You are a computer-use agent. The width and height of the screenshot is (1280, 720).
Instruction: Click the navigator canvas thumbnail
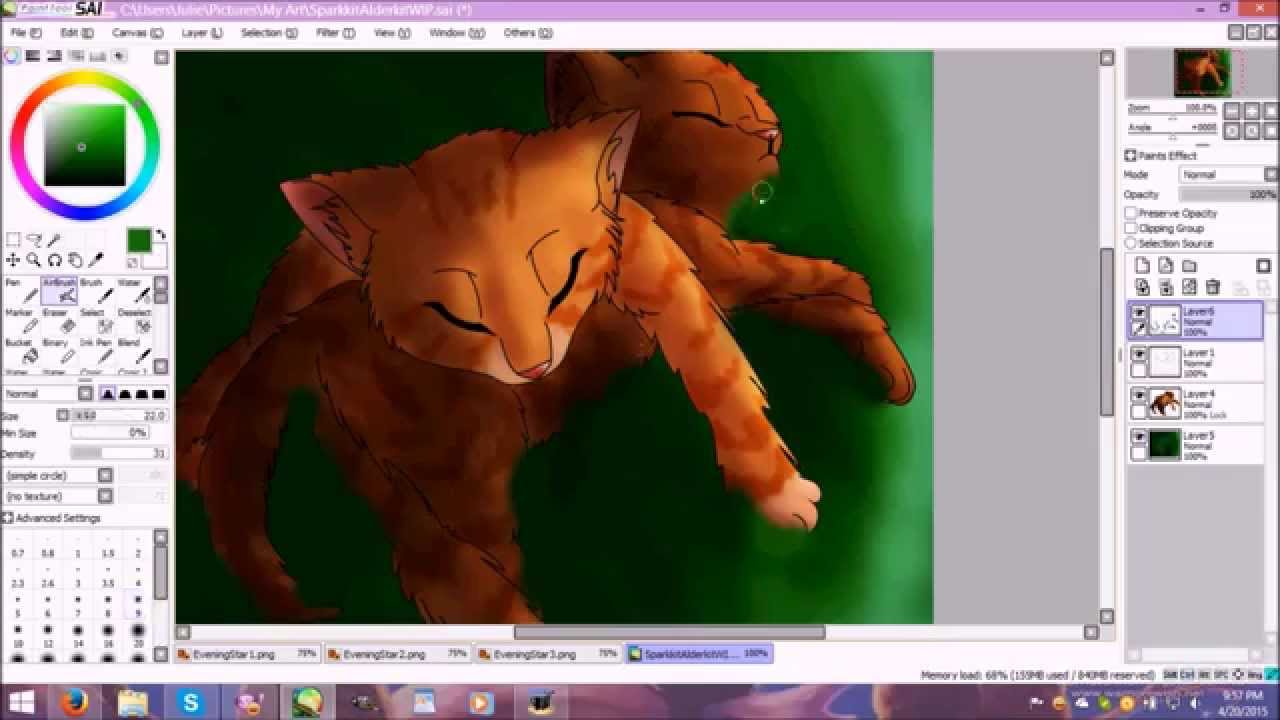click(1201, 73)
